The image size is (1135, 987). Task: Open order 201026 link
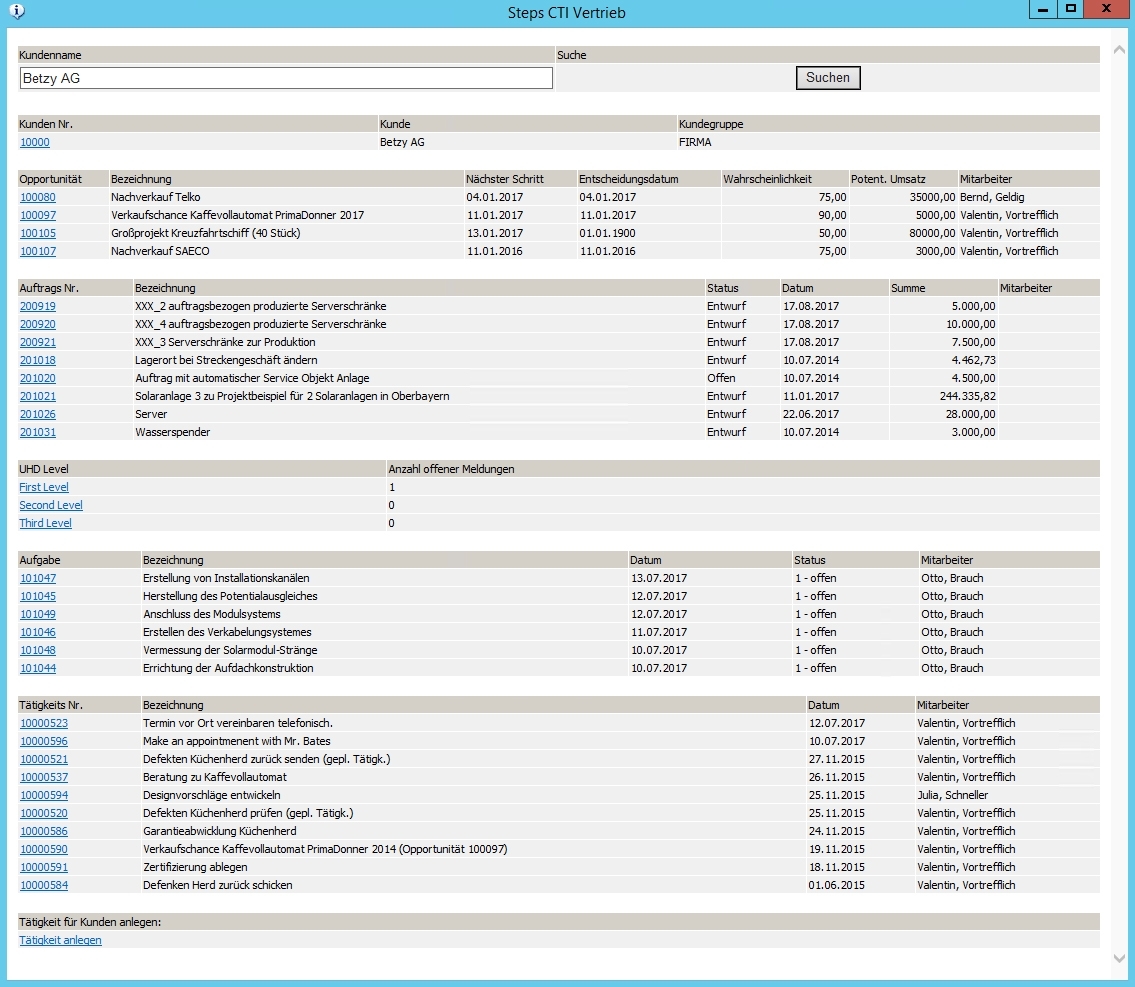tap(38, 415)
